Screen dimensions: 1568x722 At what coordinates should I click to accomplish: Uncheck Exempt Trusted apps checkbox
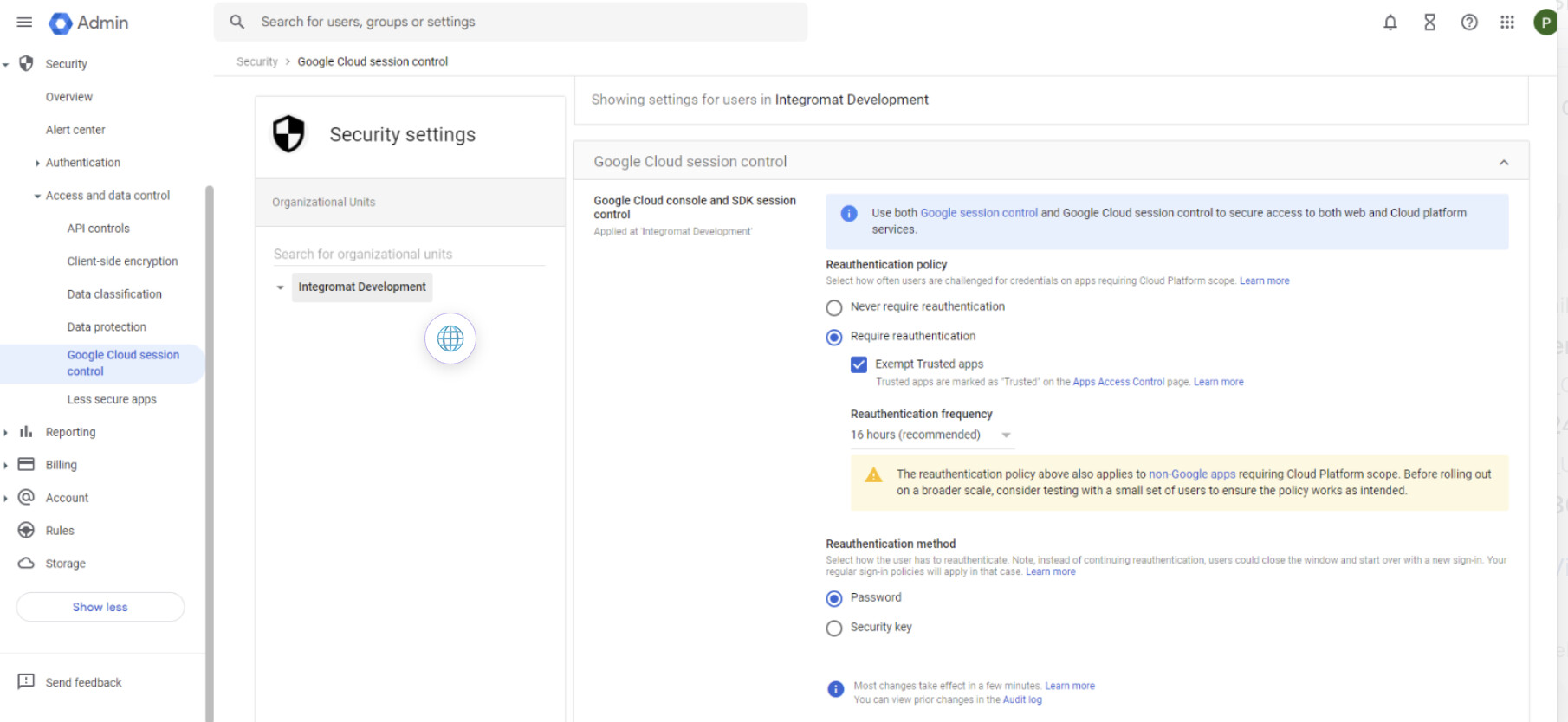click(859, 364)
